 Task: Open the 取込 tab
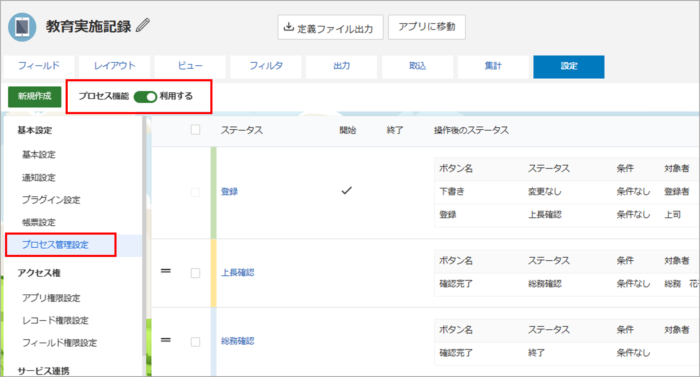click(x=417, y=66)
